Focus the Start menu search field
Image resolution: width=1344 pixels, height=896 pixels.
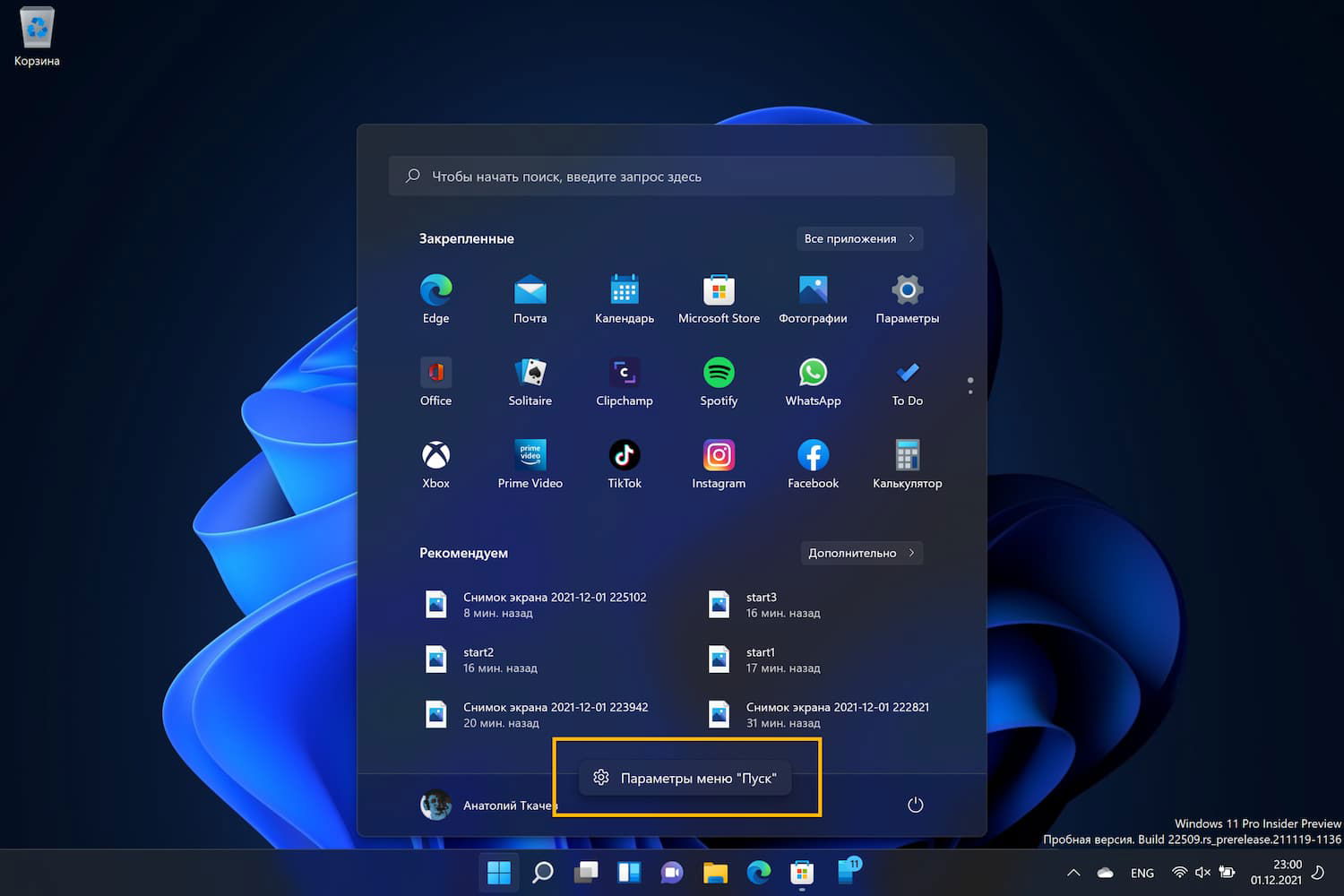(672, 177)
